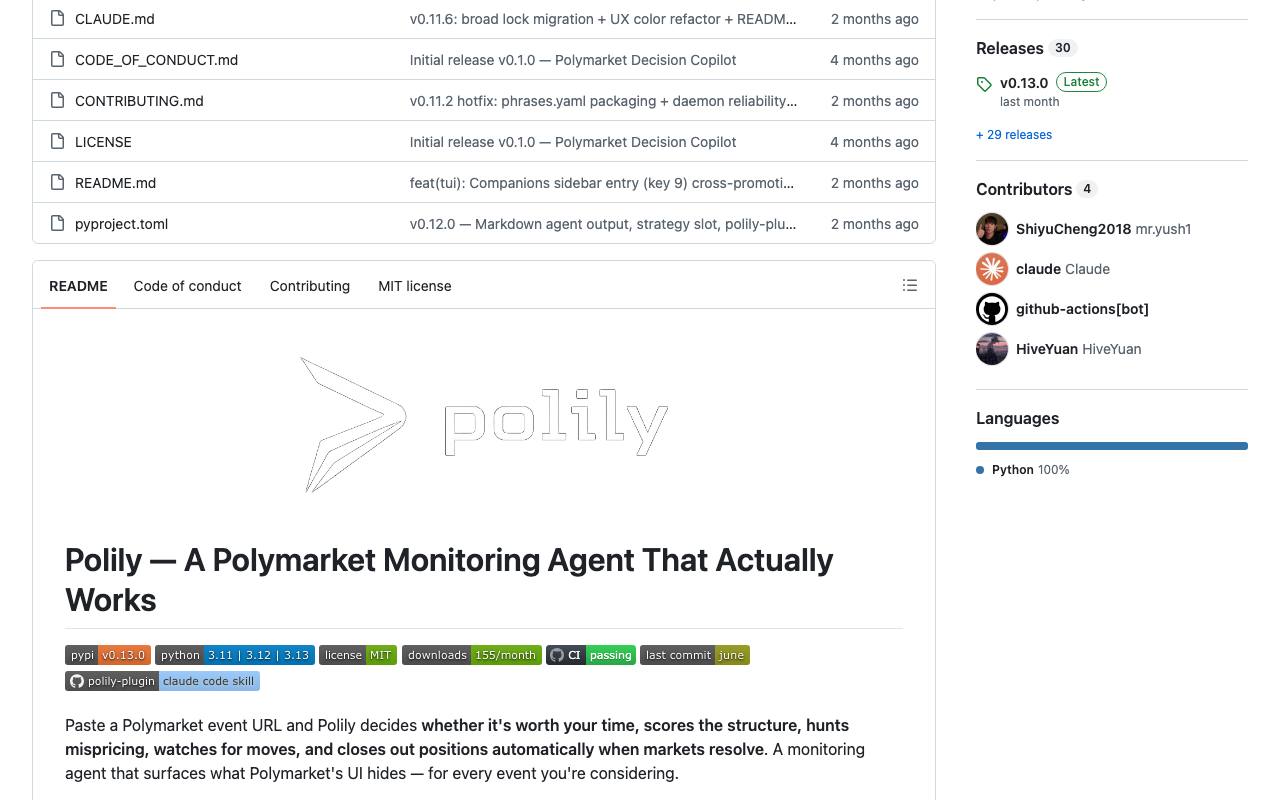Click the blue Python language bar
Screen dimensions: 1280x800
click(x=1112, y=446)
